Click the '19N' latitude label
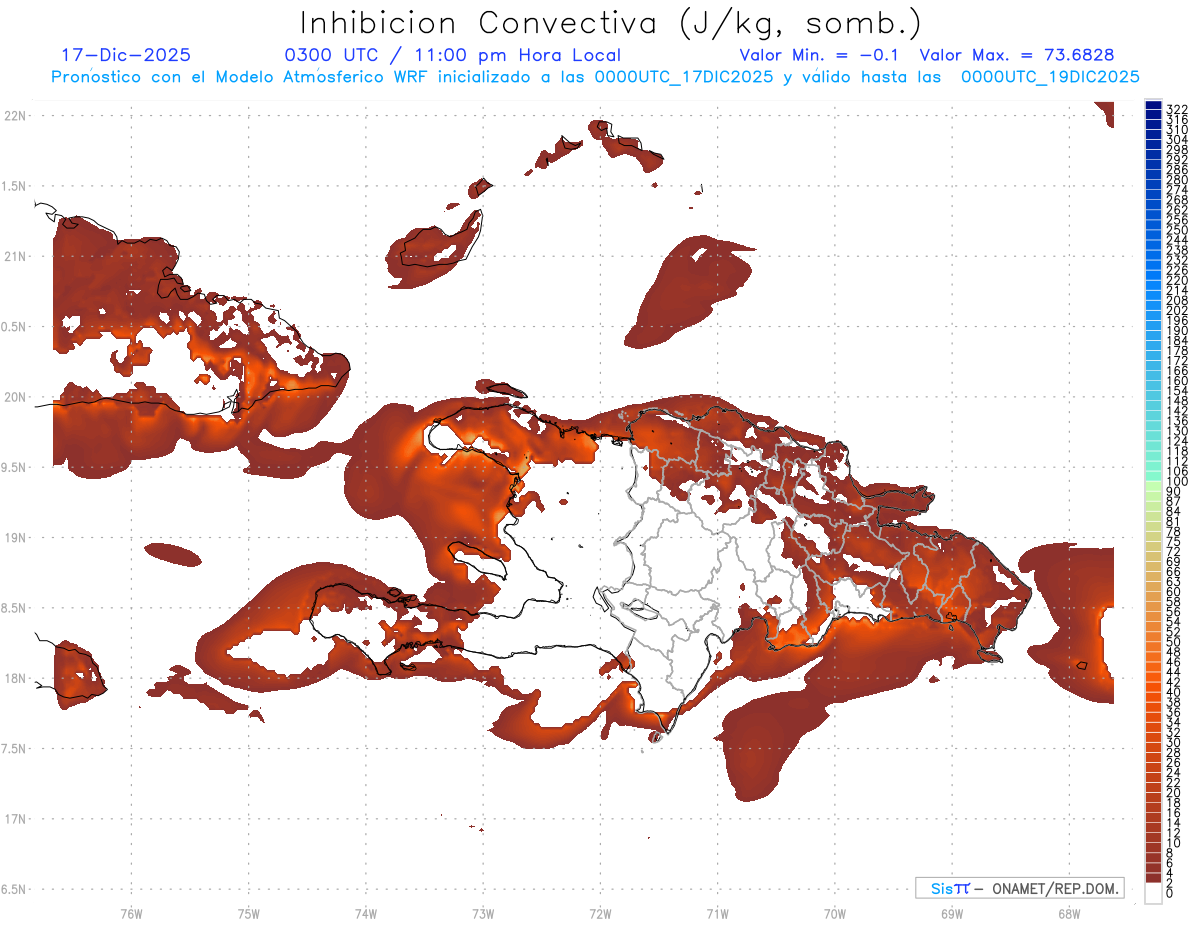Image resolution: width=1200 pixels, height=927 pixels. tap(16, 537)
